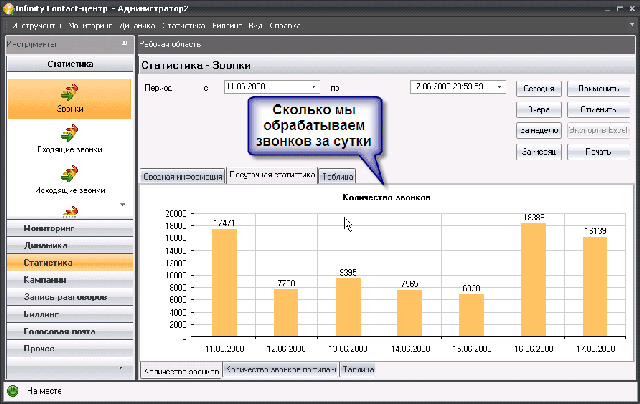Click the Экспорт в Excel button
The height and width of the screenshot is (404, 640).
tap(598, 131)
